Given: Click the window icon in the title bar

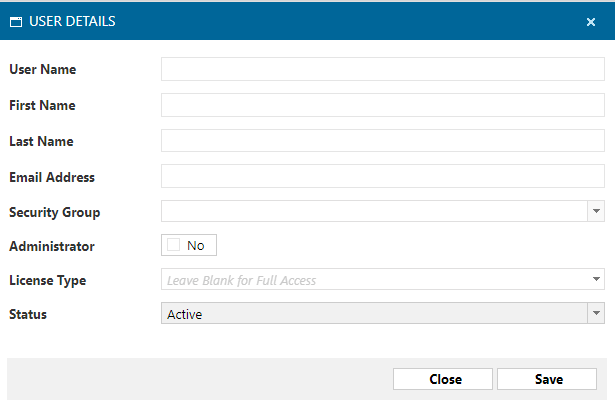Looking at the screenshot, I should (16, 21).
